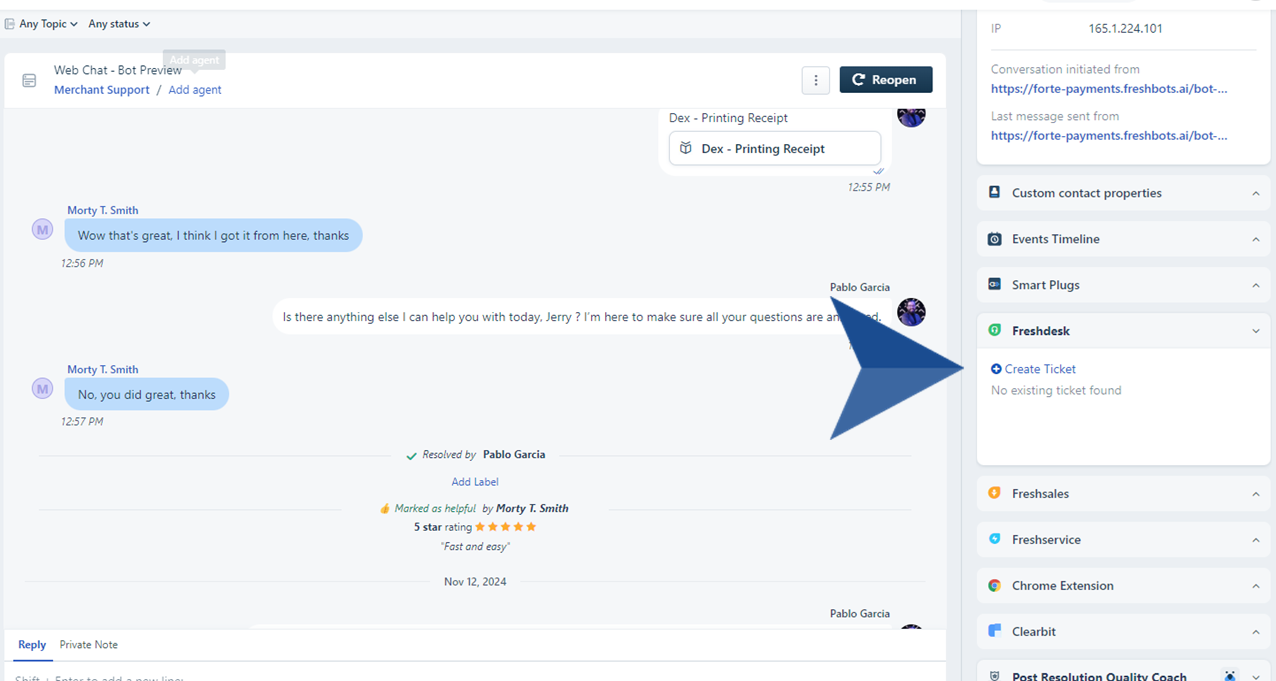This screenshot has height=681, width=1276.
Task: Click the Create Ticket plus icon
Action: [x=996, y=369]
